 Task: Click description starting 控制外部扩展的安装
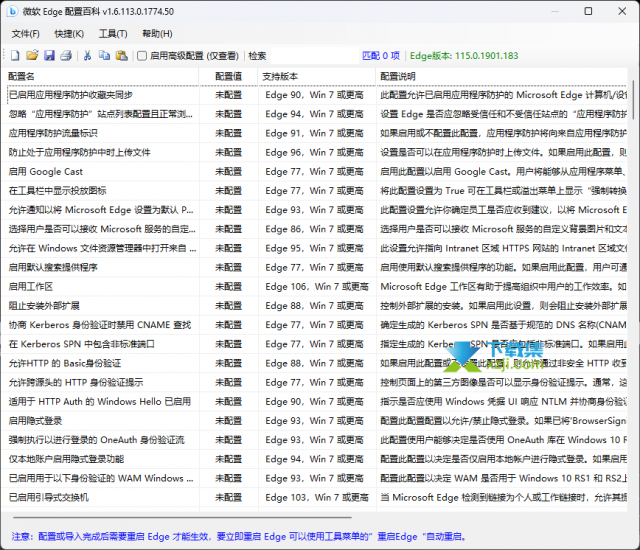pyautogui.click(x=503, y=306)
